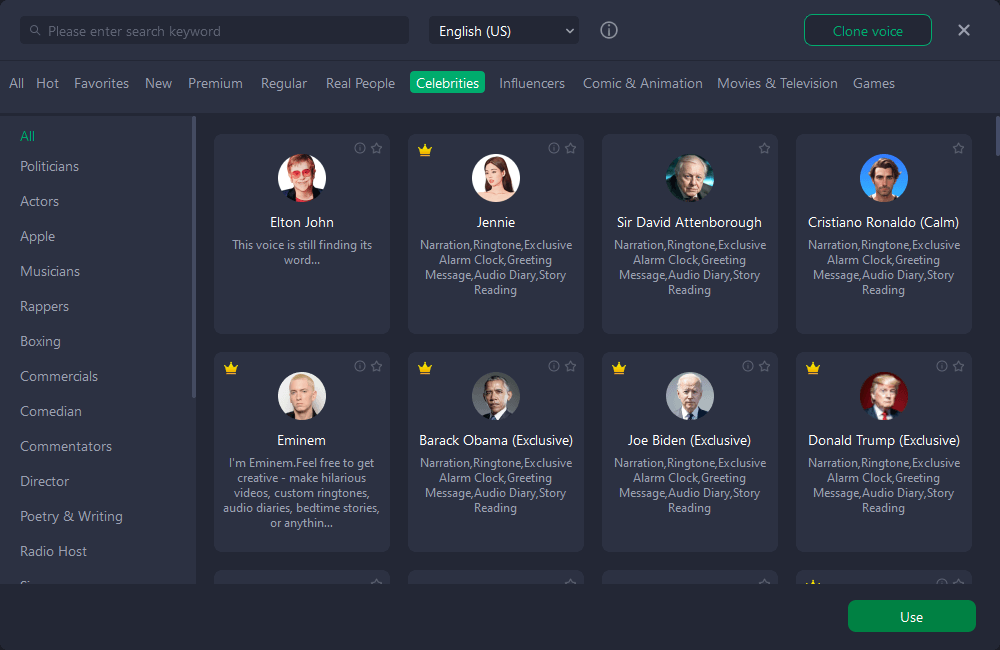The image size is (1000, 650).
Task: Click info icon on Jennie voice card
Action: coord(554,148)
